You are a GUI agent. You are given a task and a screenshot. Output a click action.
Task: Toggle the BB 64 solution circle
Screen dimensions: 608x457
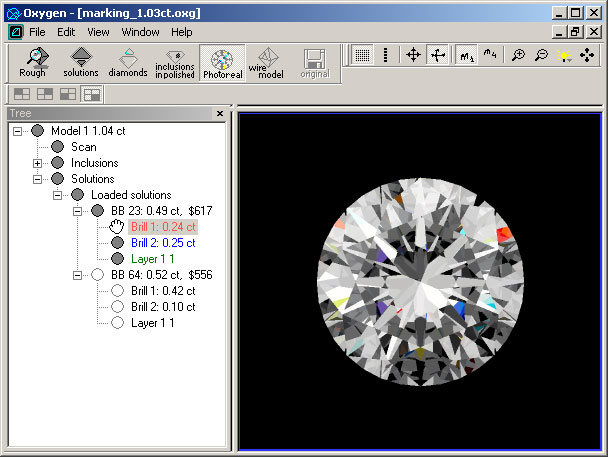point(97,275)
